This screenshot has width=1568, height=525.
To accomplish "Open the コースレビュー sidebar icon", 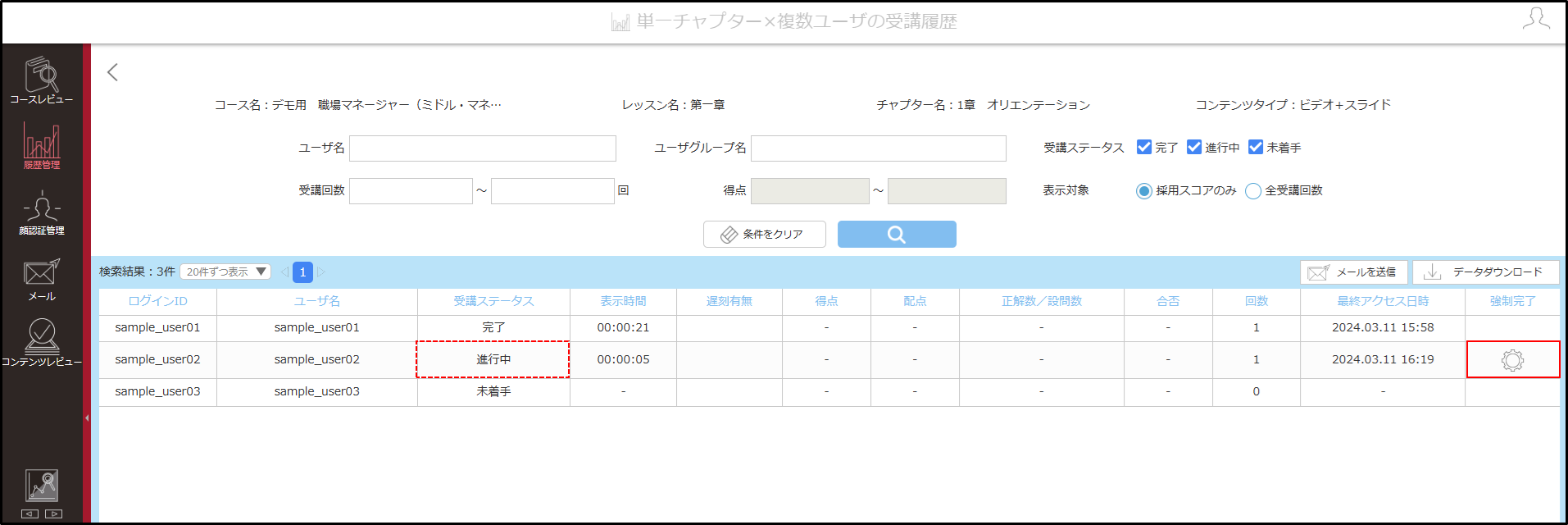I will coord(41,80).
